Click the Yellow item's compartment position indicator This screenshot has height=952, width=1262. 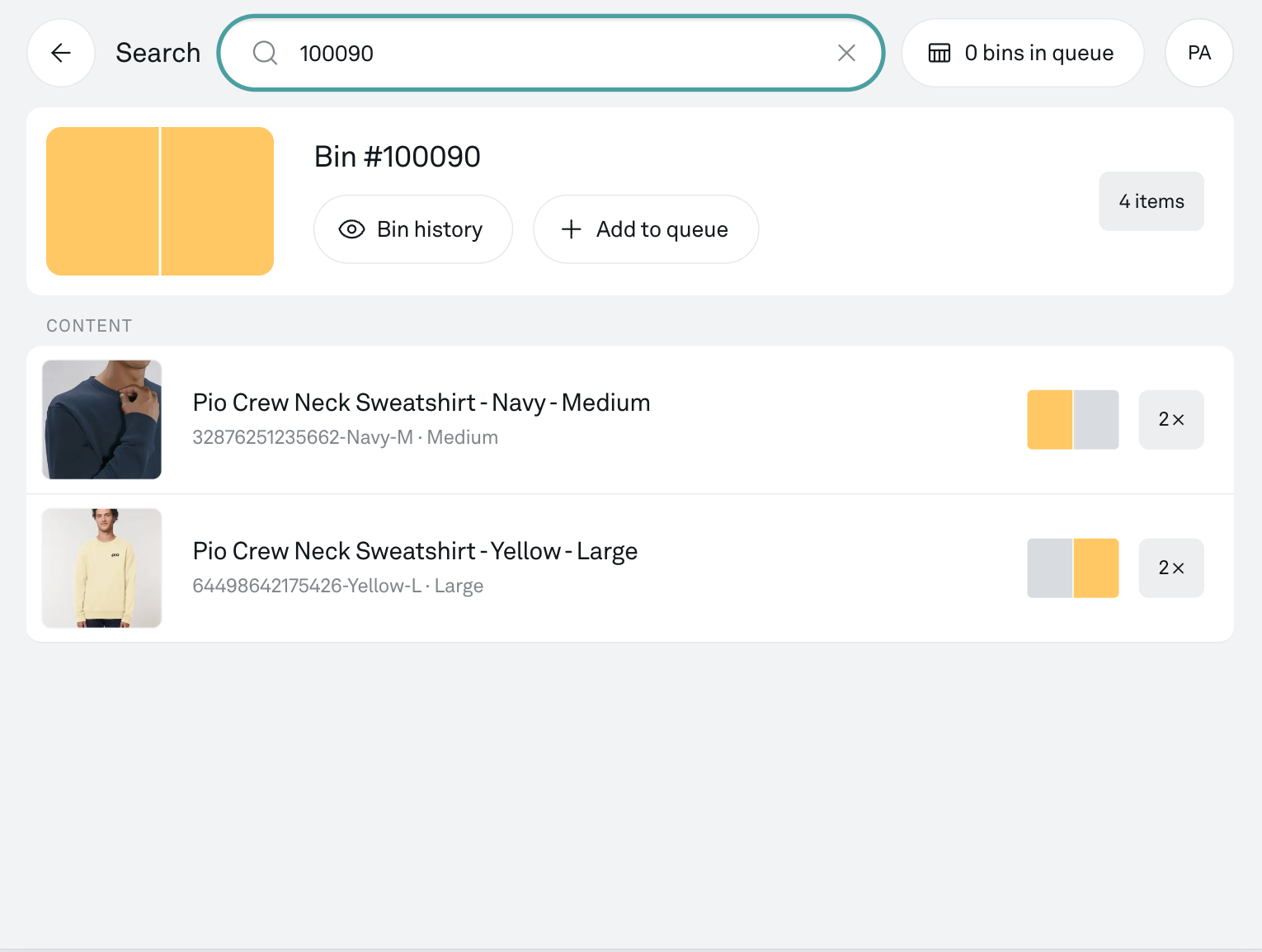click(x=1072, y=568)
